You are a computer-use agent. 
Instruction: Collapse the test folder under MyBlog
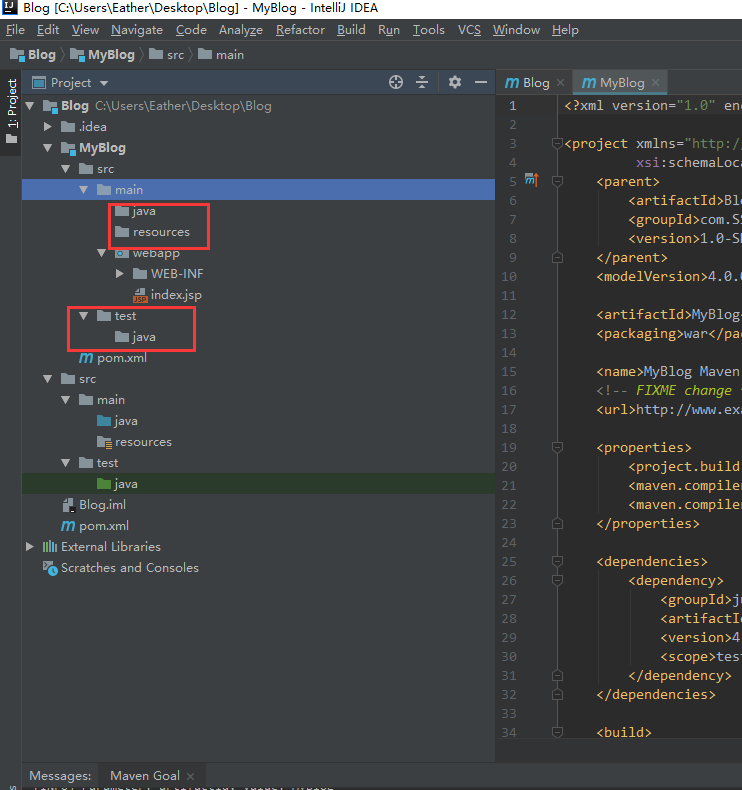point(84,316)
